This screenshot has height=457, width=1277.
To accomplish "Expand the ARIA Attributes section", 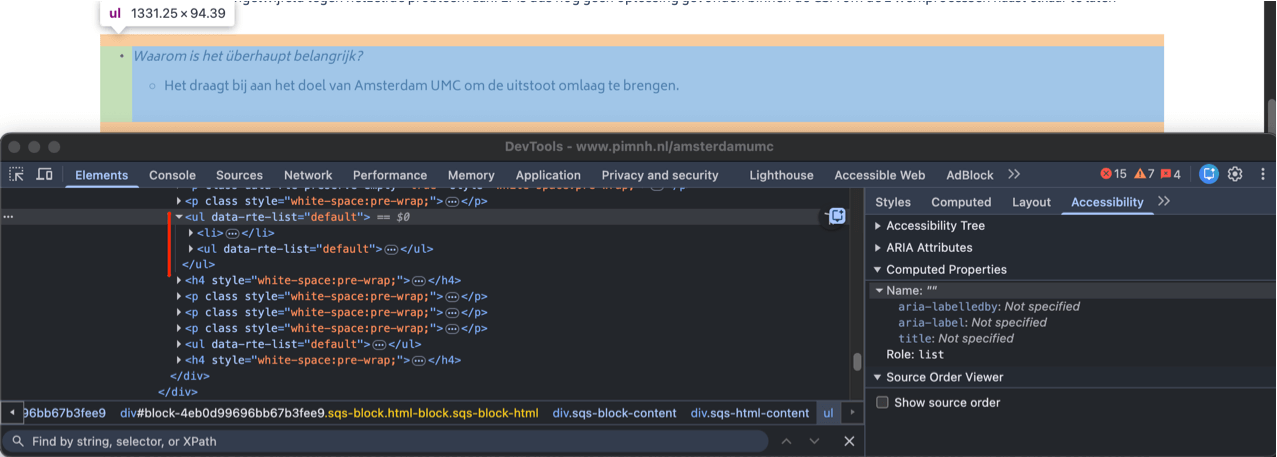I will point(879,248).
